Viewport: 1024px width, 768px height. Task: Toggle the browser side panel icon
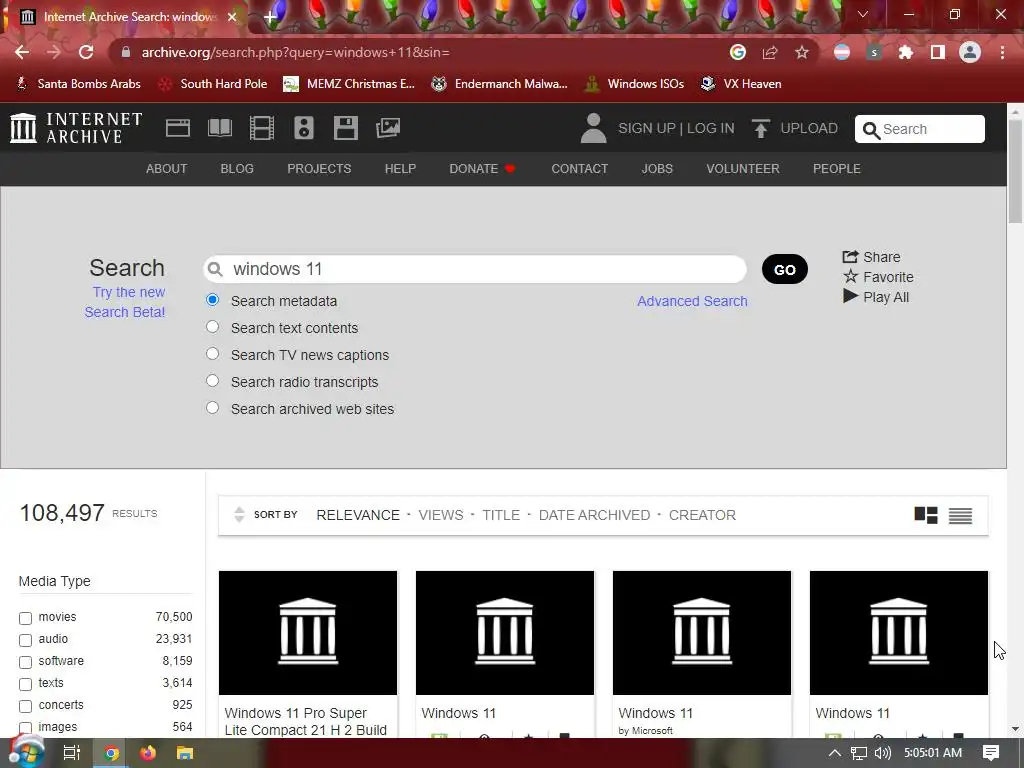[x=938, y=52]
